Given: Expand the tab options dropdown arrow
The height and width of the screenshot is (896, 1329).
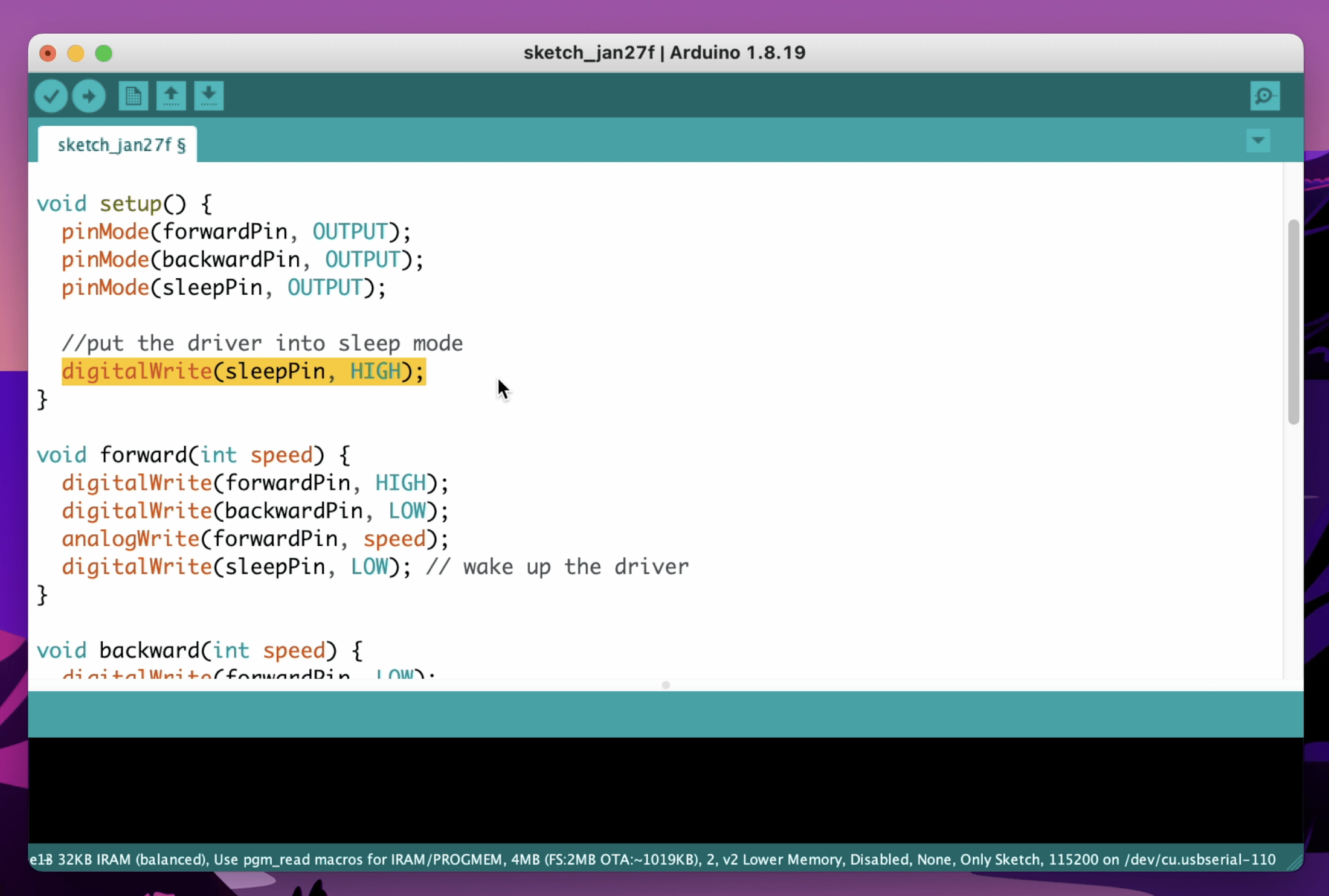Looking at the screenshot, I should pos(1258,141).
